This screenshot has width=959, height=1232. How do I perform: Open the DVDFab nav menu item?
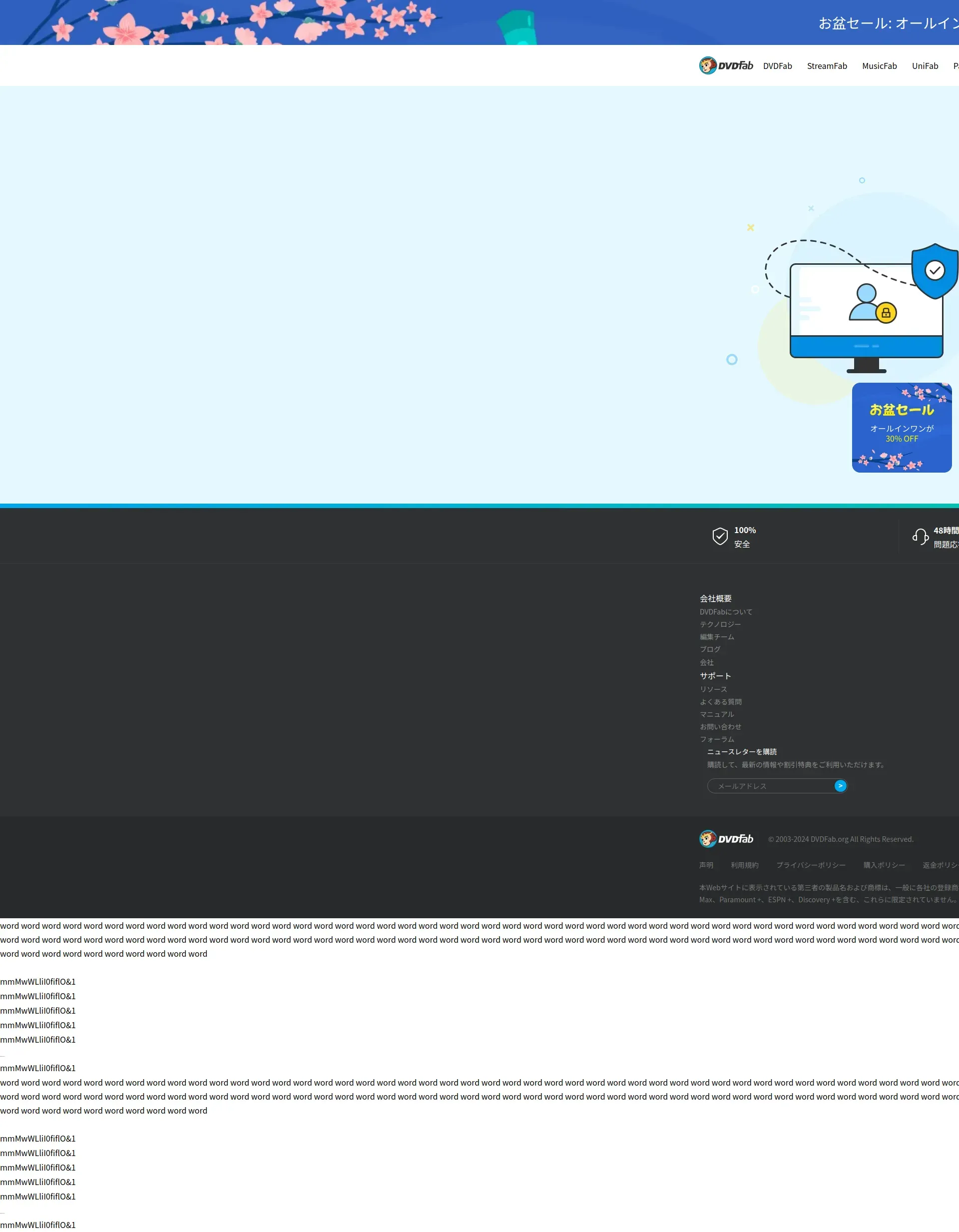(777, 66)
